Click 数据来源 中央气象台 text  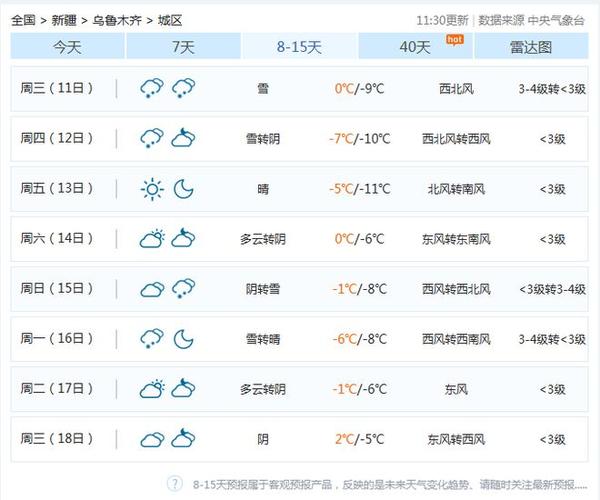coord(532,20)
